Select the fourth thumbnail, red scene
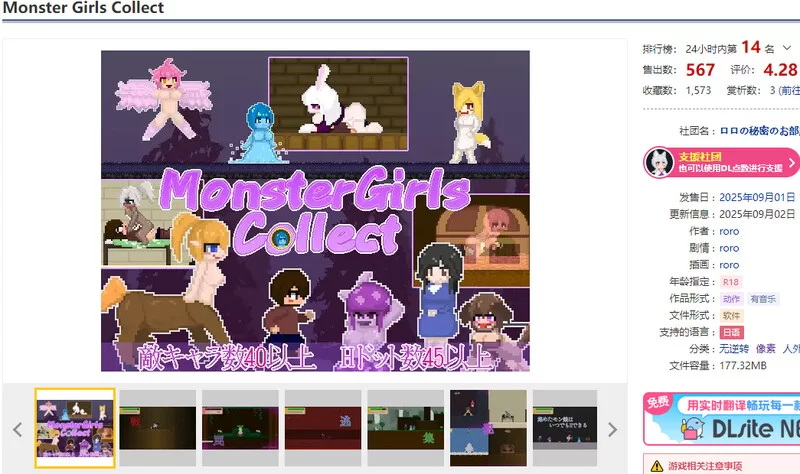The height and width of the screenshot is (474, 800). (323, 428)
